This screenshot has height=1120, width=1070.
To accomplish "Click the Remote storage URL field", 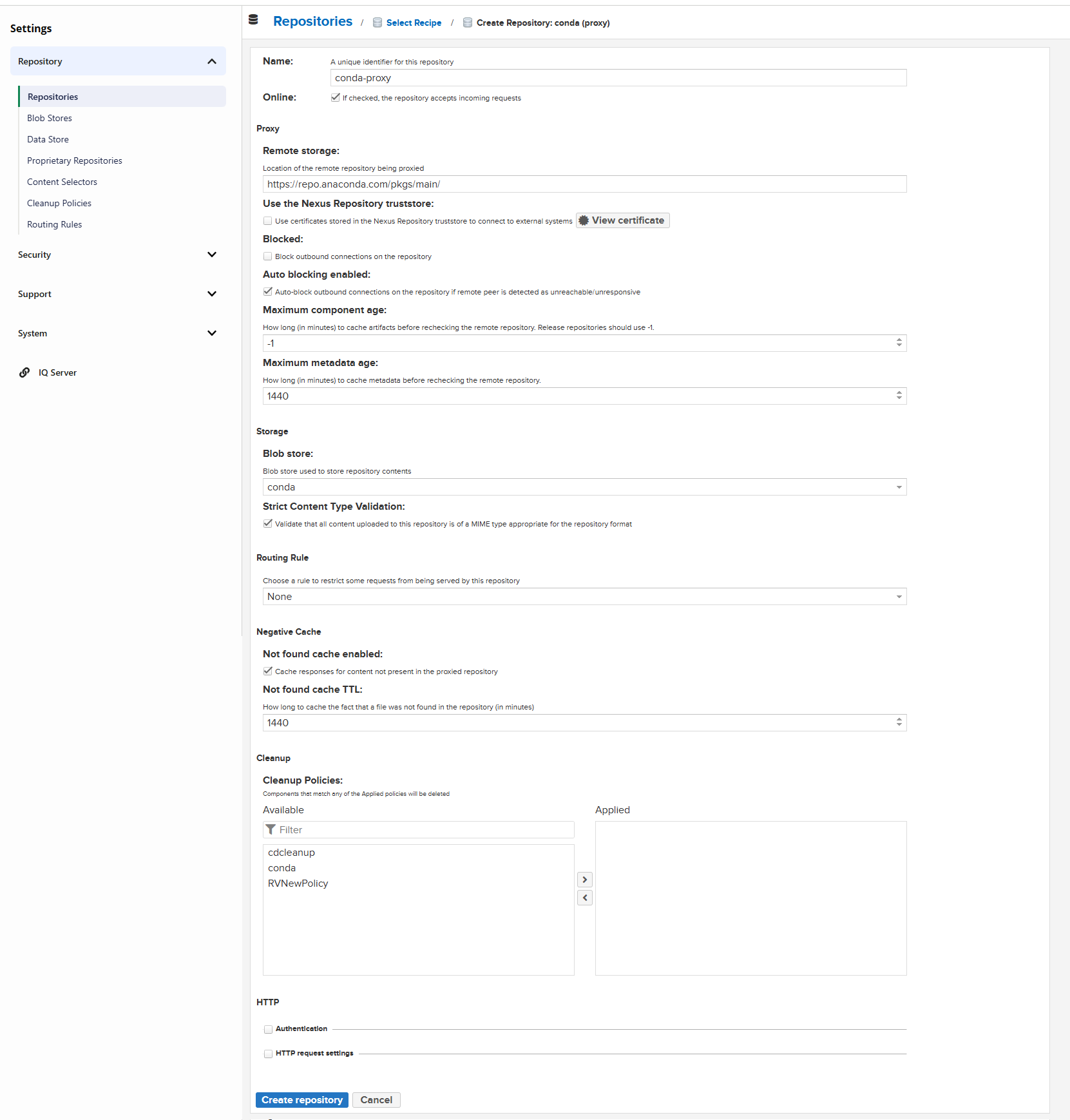I will 584,184.
